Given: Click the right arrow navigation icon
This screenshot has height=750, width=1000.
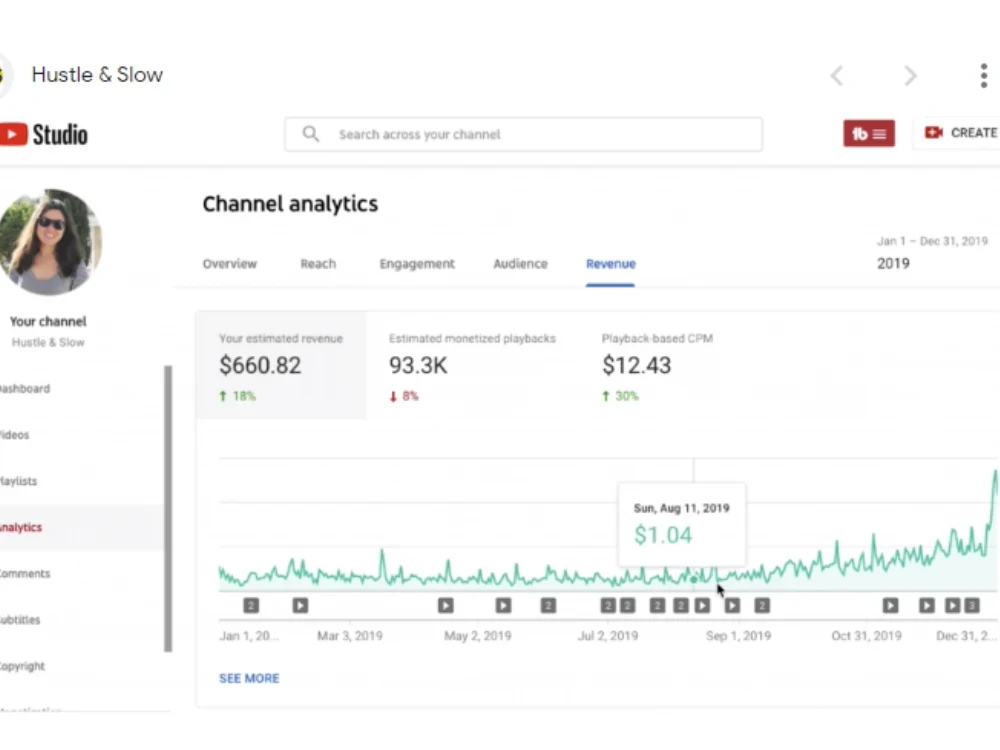Looking at the screenshot, I should pos(910,75).
